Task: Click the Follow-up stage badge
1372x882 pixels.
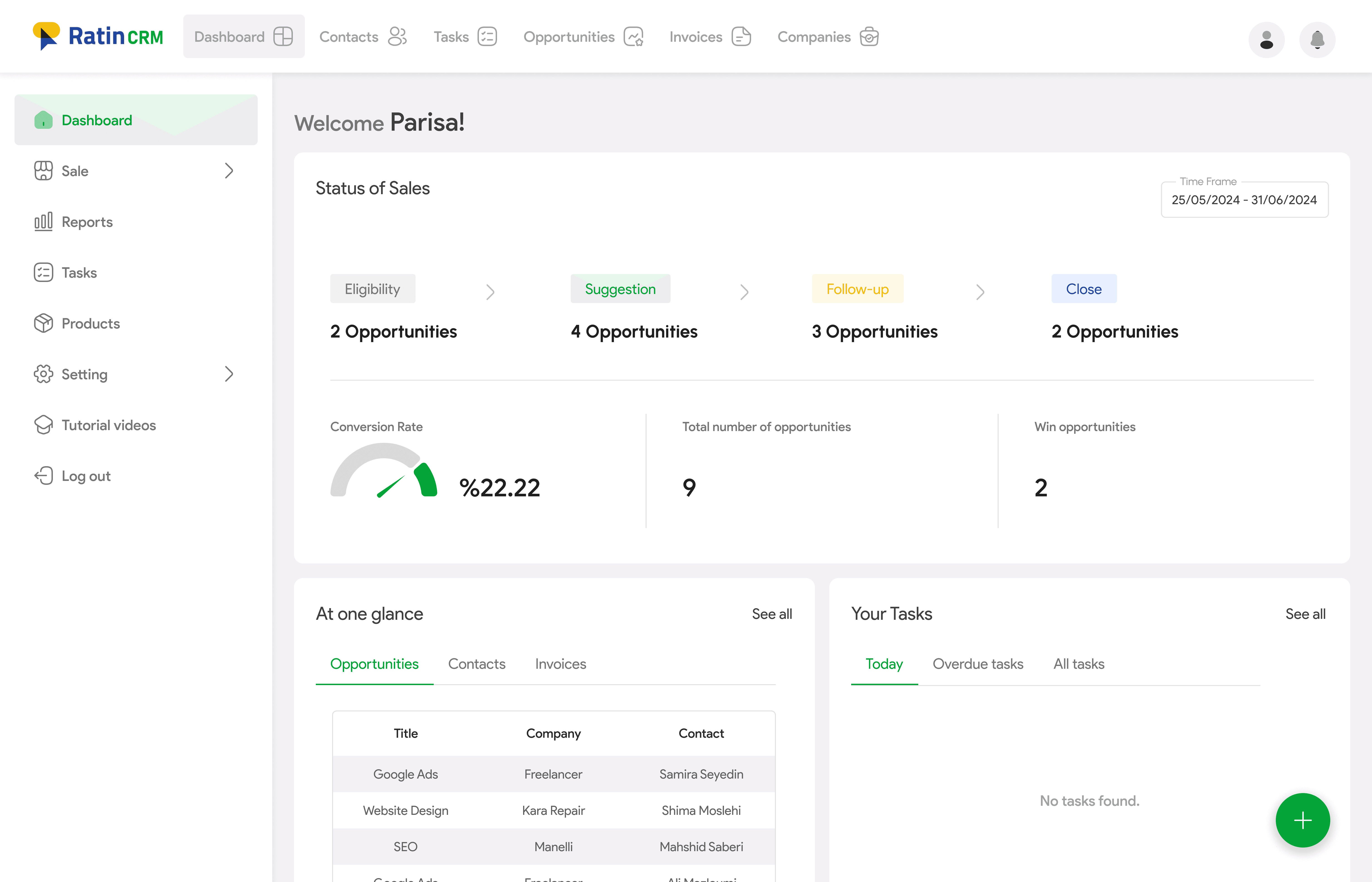Action: pos(857,289)
